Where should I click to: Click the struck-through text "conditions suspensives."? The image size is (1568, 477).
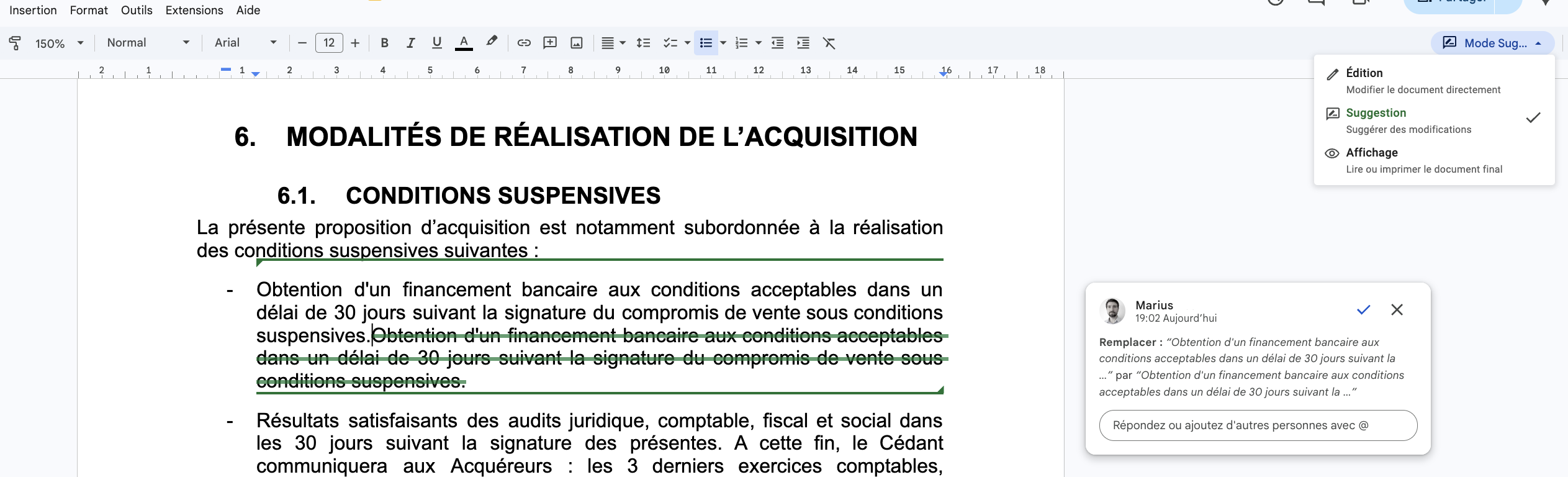pyautogui.click(x=361, y=381)
